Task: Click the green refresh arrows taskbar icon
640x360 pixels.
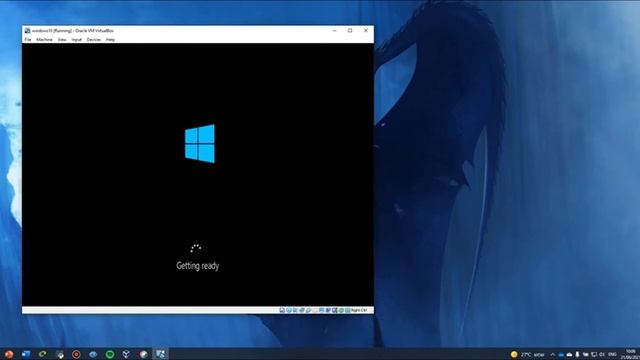Action: [42, 354]
